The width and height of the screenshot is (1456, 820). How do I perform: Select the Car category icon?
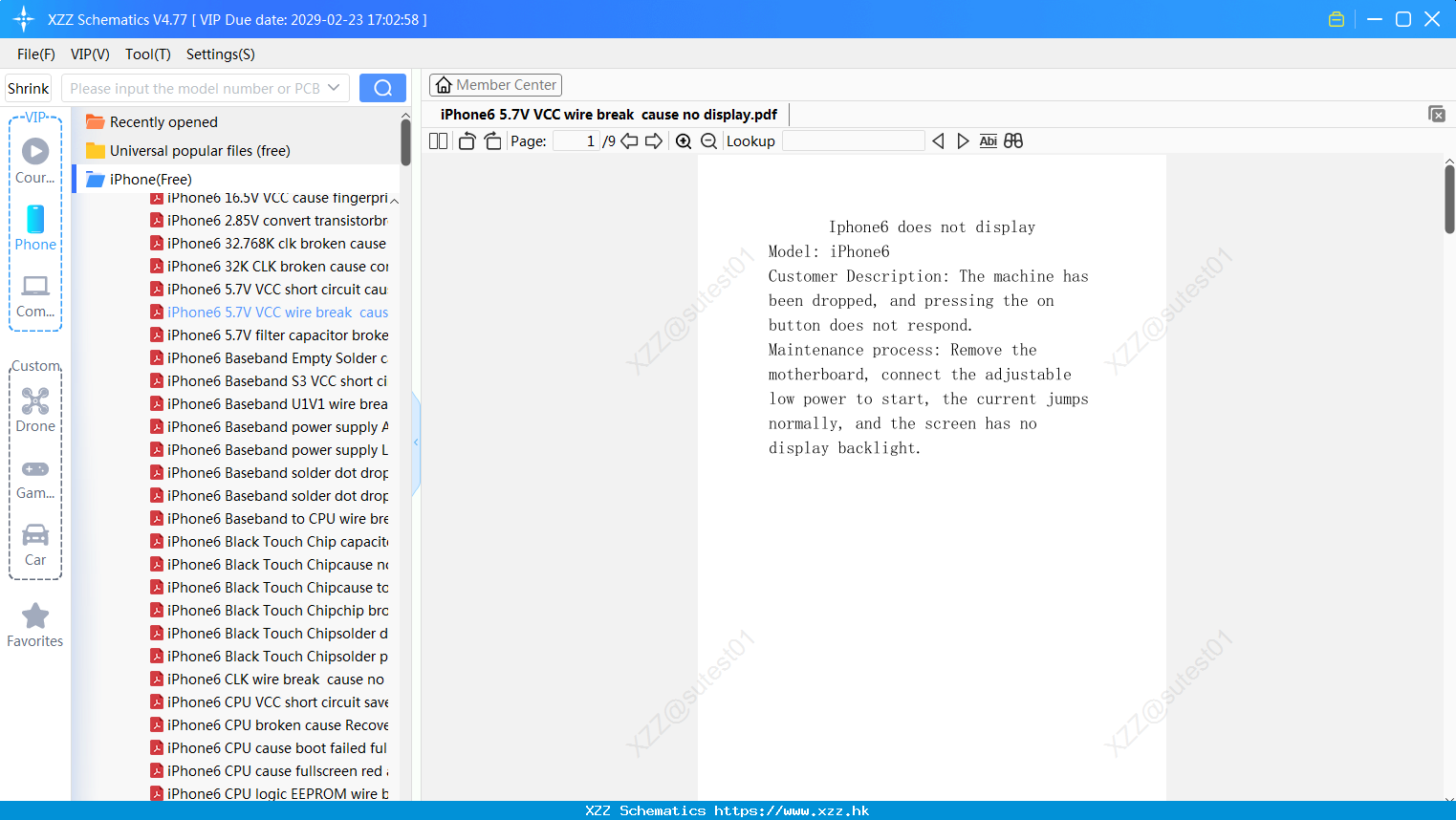click(35, 545)
